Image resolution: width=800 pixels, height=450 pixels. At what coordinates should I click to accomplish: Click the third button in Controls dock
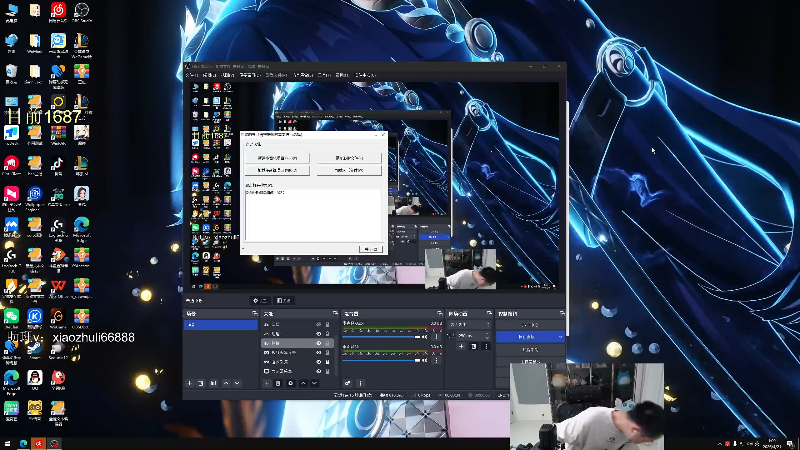[530, 350]
